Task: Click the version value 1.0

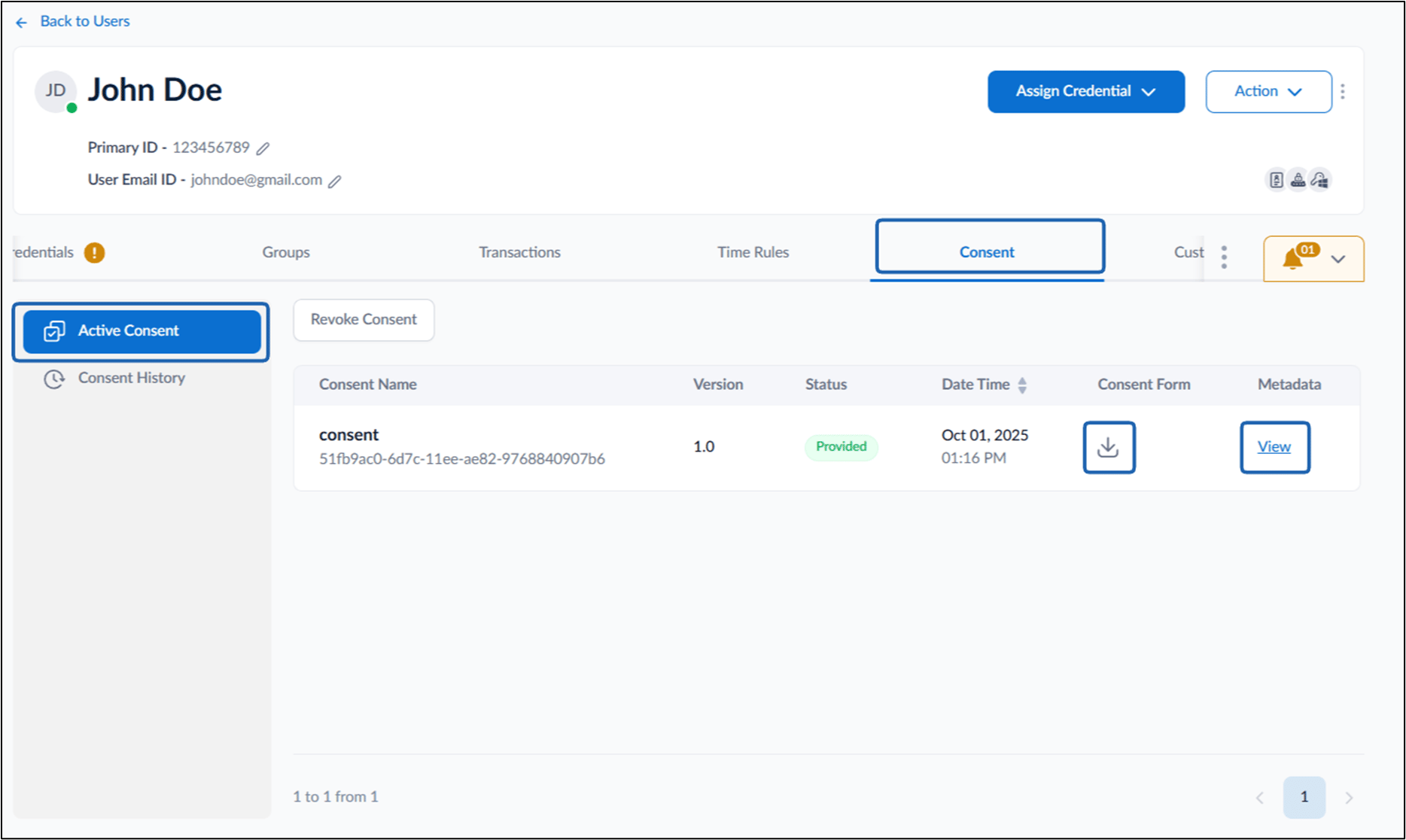Action: [704, 447]
